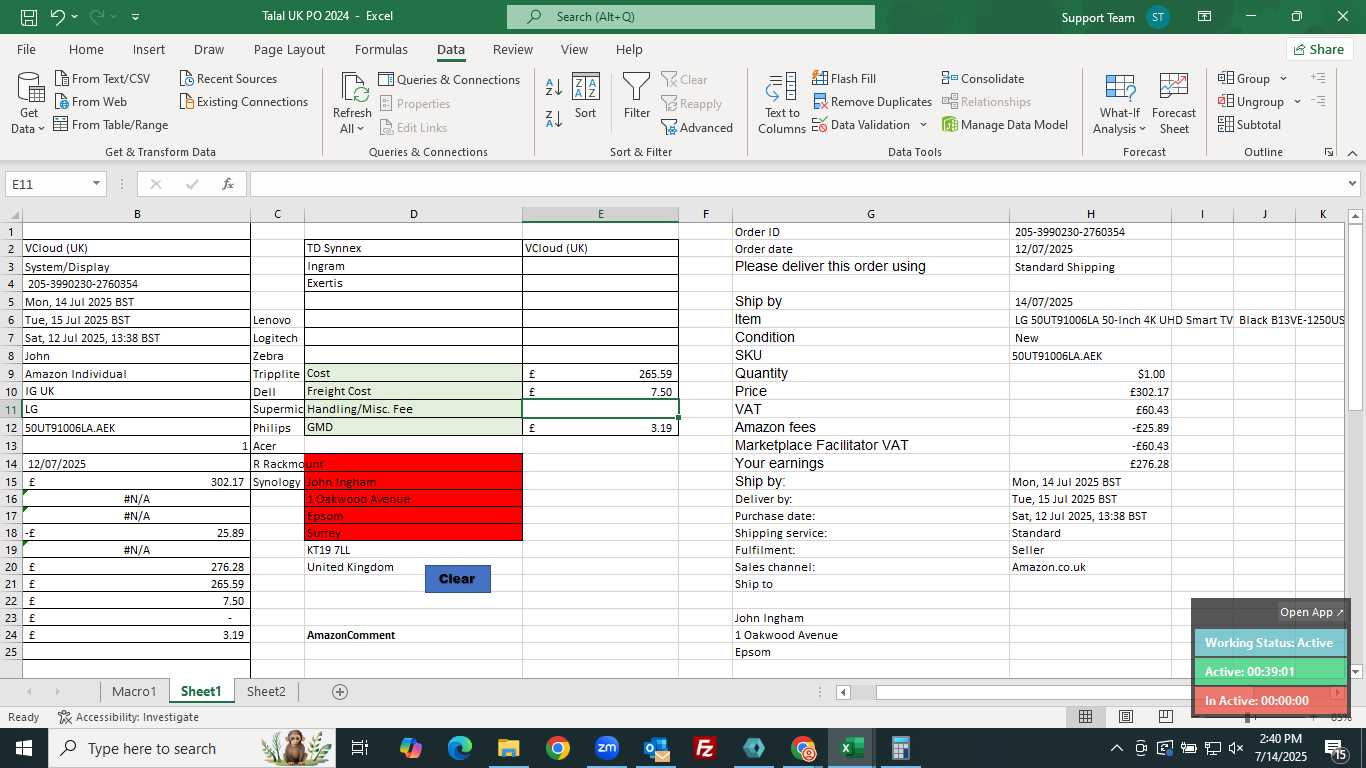Click the Undo arrow icon
The width and height of the screenshot is (1366, 768).
click(57, 17)
